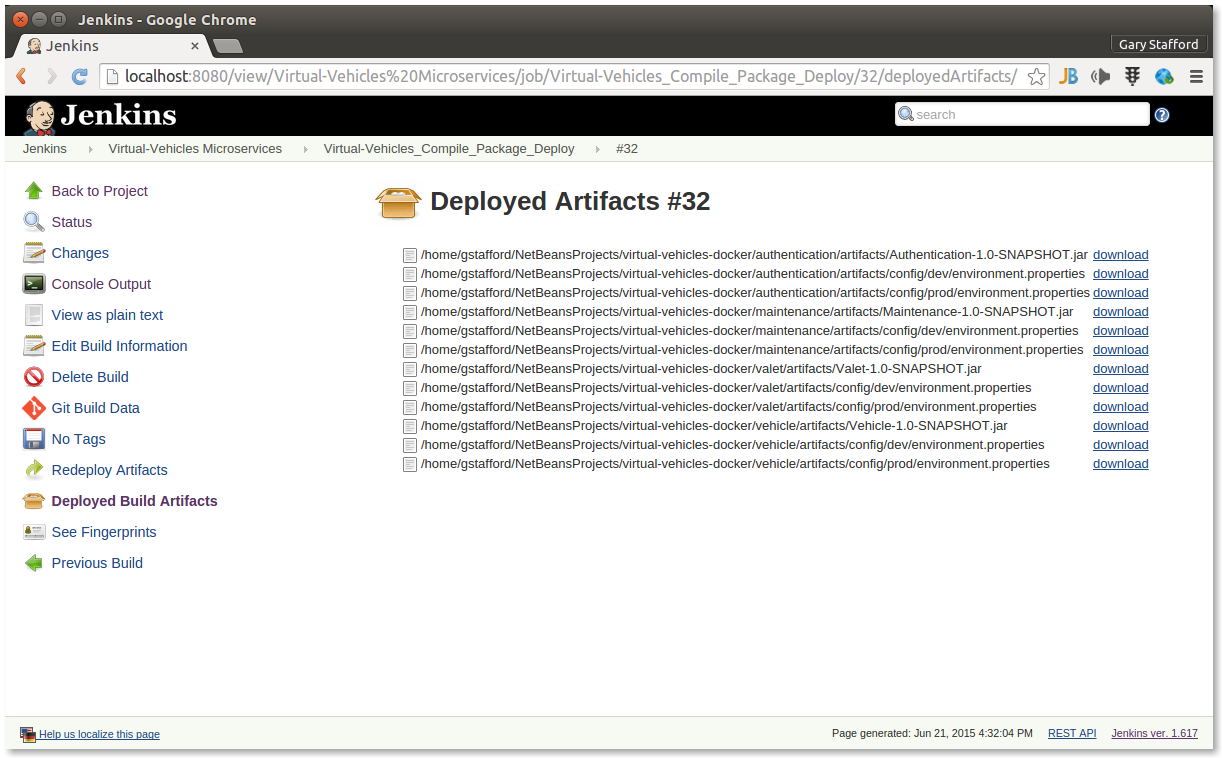Image resolution: width=1222 pixels, height=758 pixels.
Task: Download maintenance prod environment.properties
Action: (1120, 350)
